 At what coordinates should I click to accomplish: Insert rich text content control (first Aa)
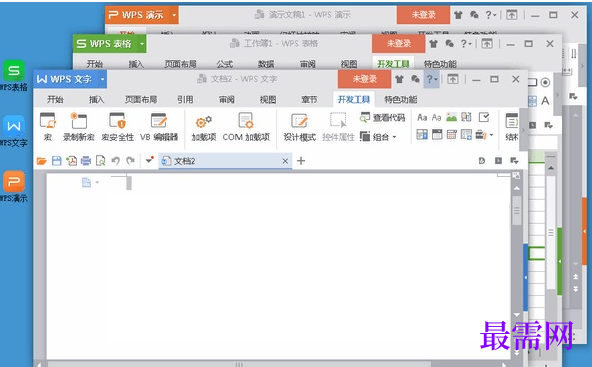pos(422,117)
